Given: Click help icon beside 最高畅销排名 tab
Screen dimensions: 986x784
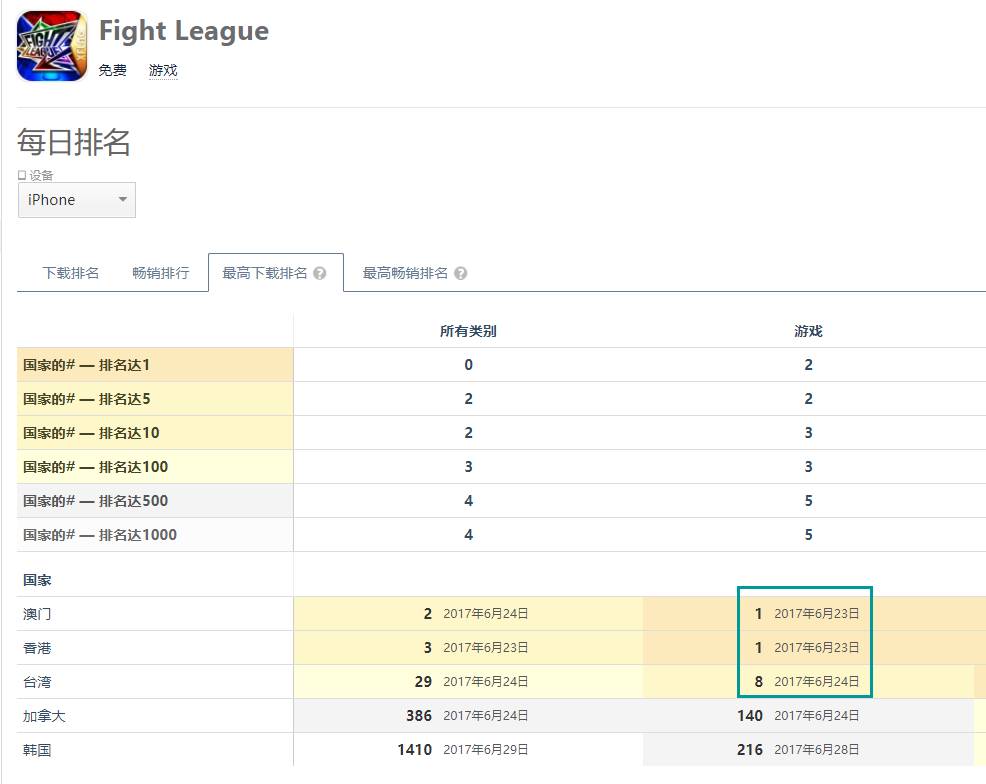Looking at the screenshot, I should point(460,273).
